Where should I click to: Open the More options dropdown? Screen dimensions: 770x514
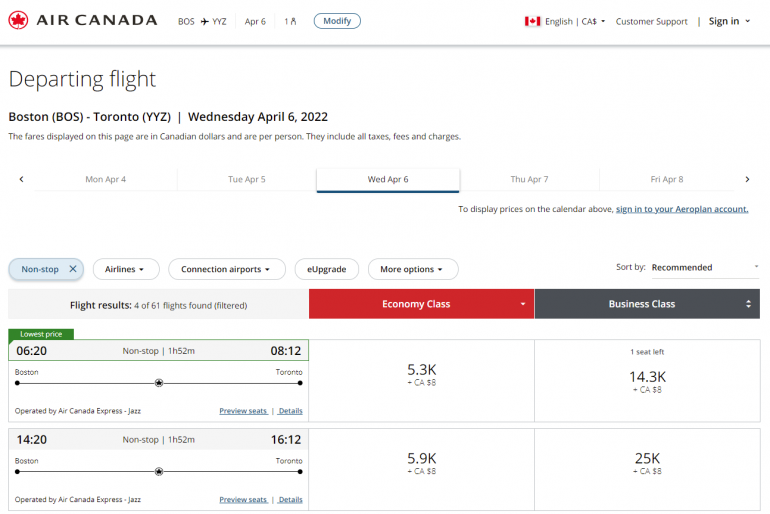(412, 269)
